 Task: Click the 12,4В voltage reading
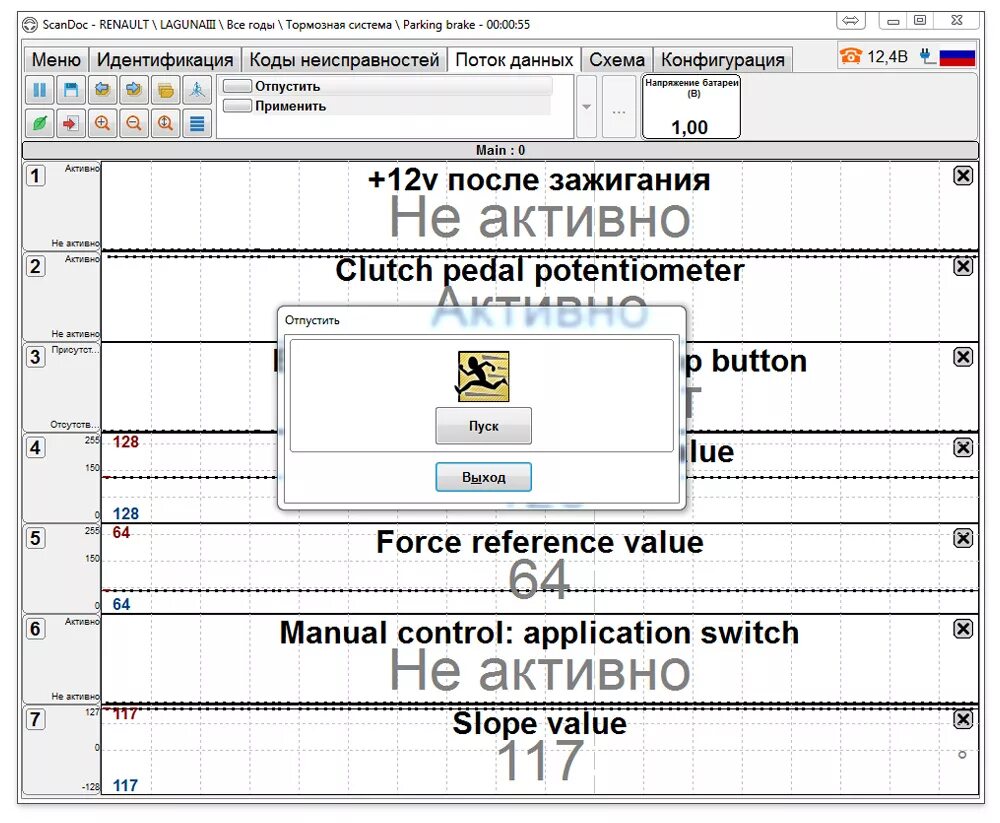[887, 57]
